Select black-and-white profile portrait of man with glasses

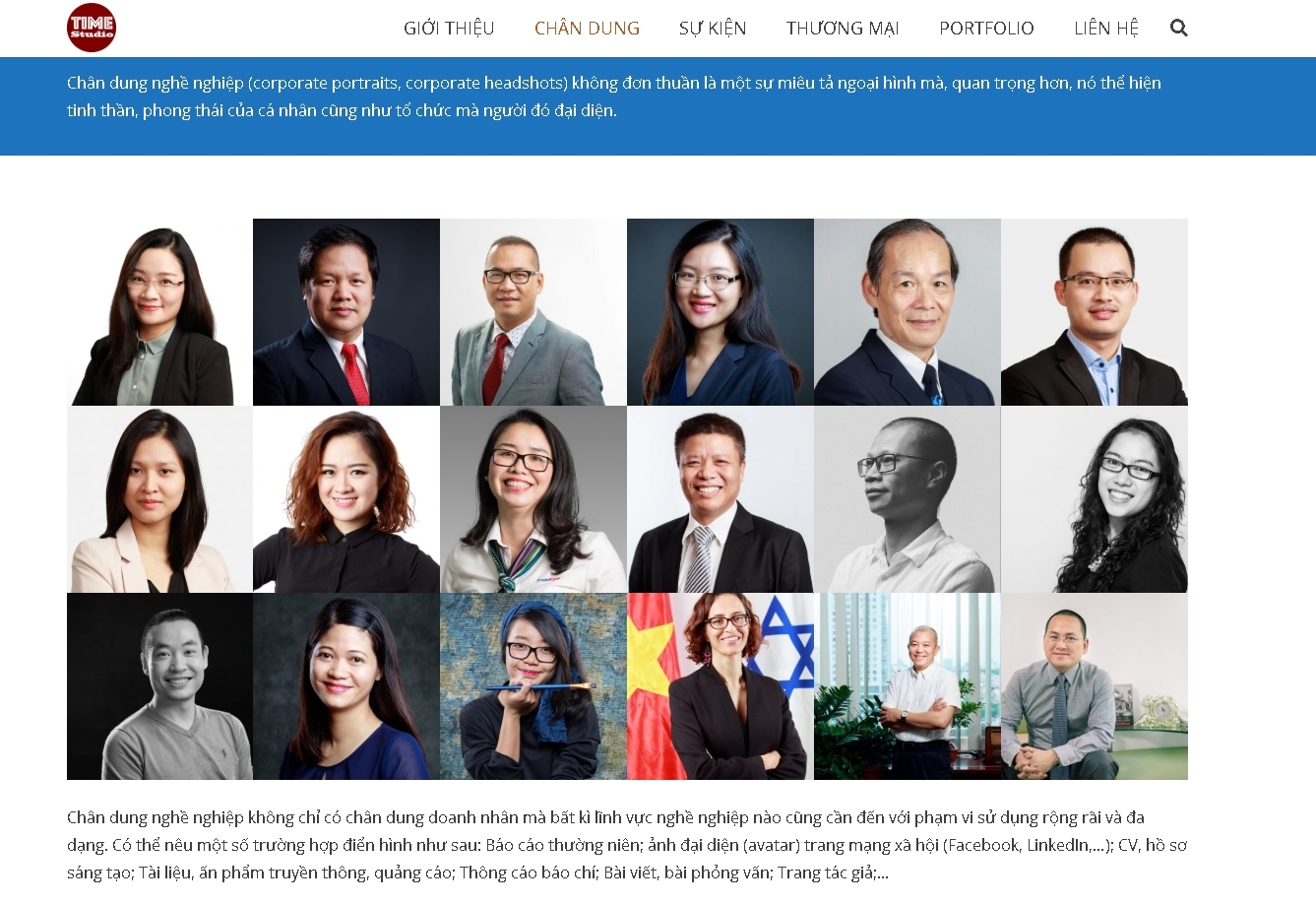tap(908, 499)
